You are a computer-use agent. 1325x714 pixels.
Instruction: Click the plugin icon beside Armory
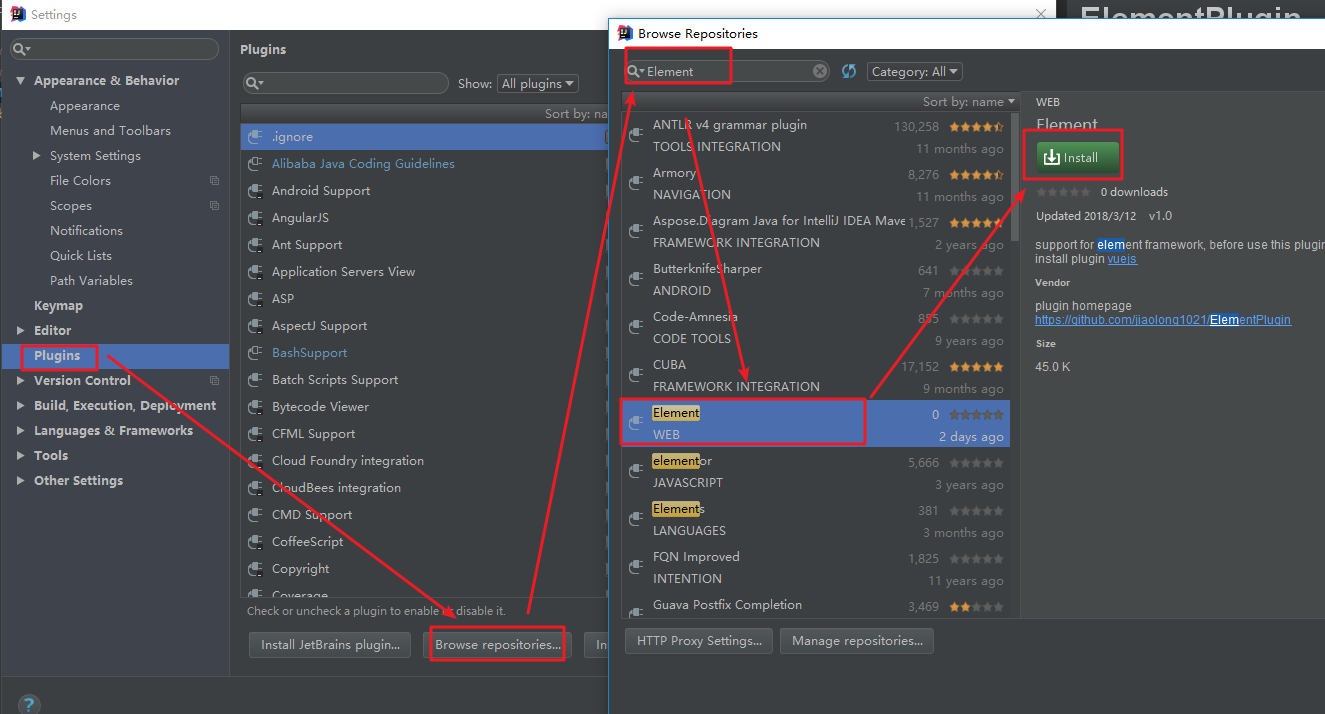click(x=635, y=183)
